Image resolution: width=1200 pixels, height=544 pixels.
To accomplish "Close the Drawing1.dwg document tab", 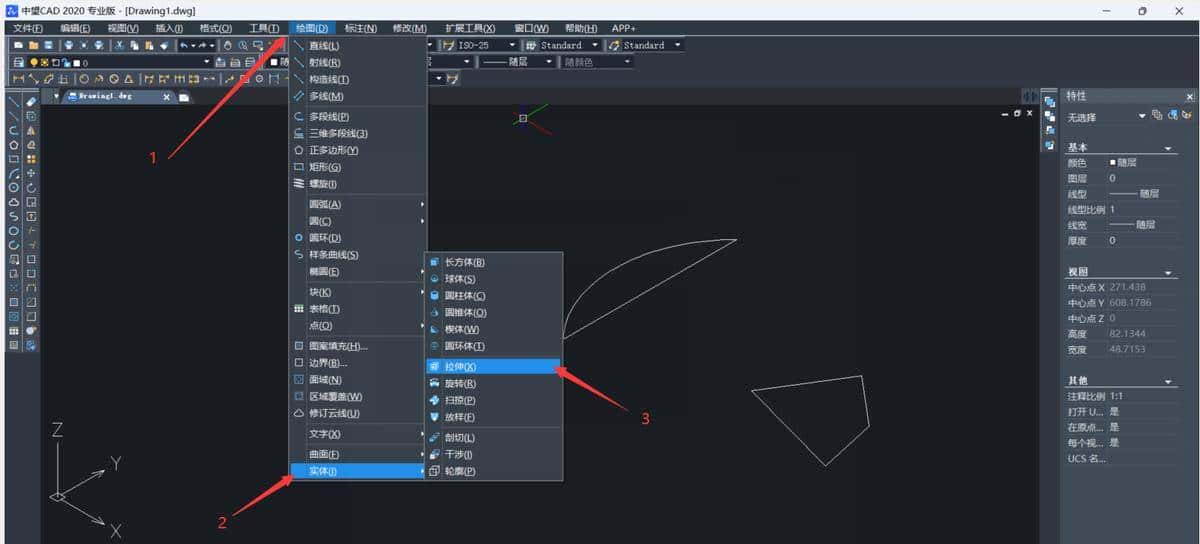I will 167,97.
